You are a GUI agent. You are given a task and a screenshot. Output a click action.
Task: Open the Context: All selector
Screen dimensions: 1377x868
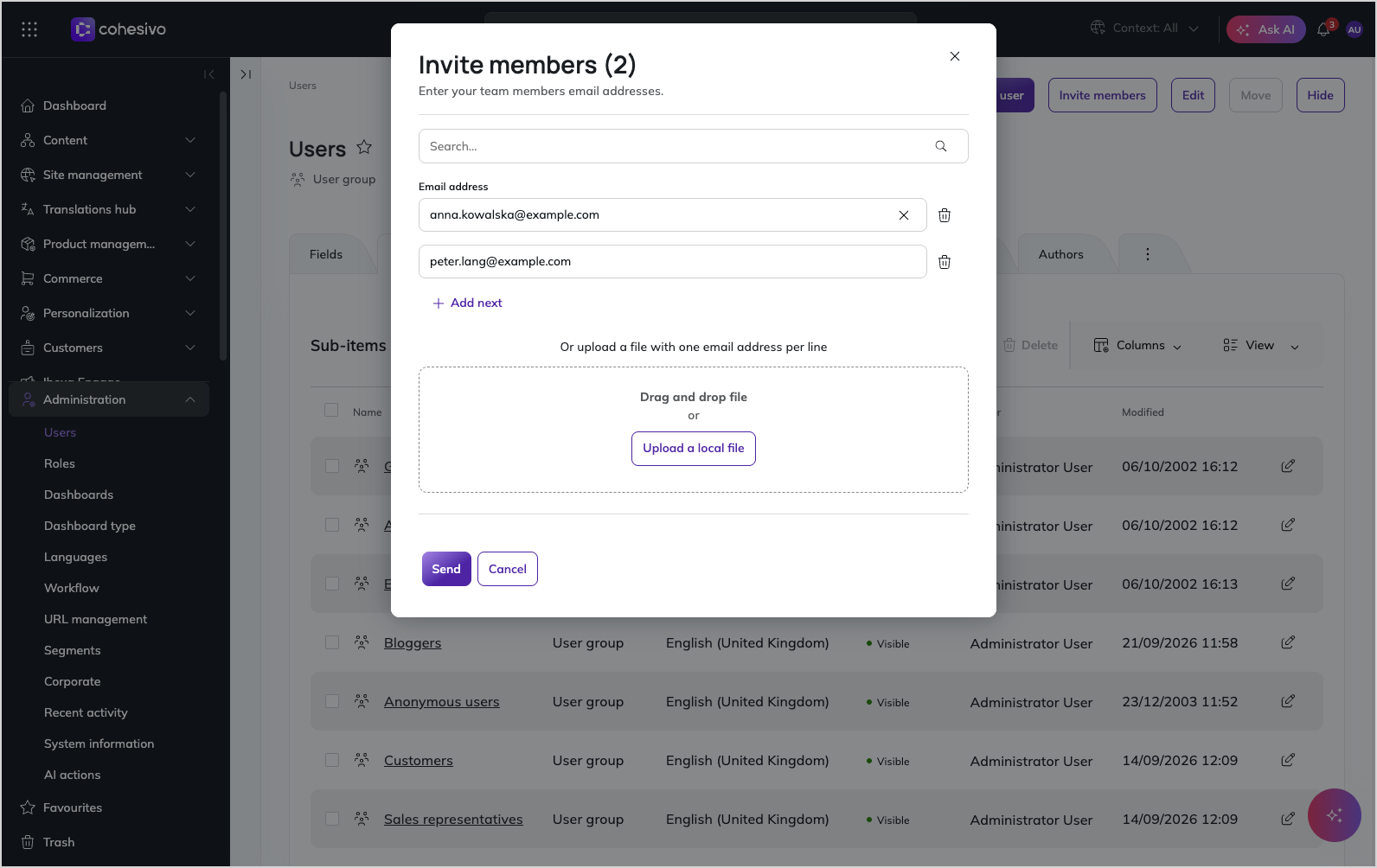(1144, 29)
